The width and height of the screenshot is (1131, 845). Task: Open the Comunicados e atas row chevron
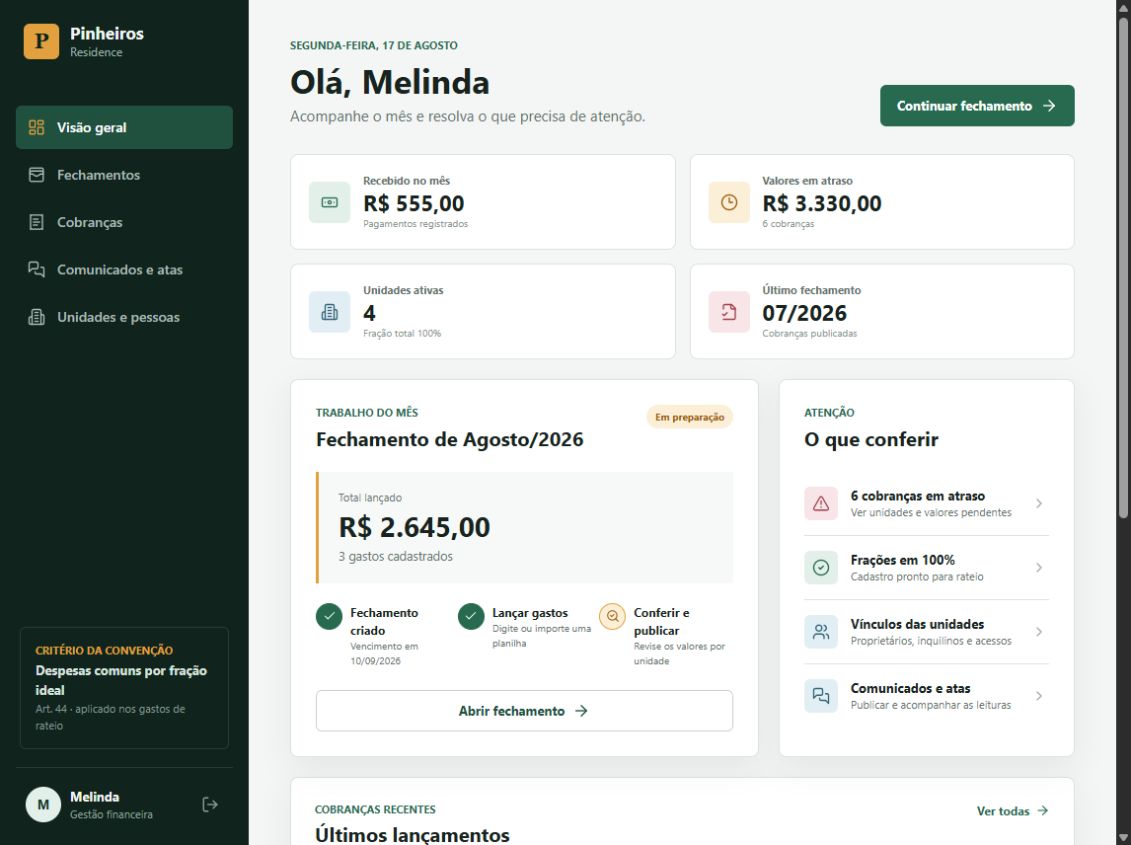1039,696
